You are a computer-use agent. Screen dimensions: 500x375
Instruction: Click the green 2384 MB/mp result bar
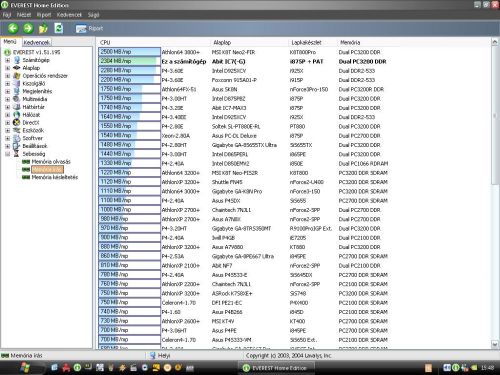(x=129, y=61)
